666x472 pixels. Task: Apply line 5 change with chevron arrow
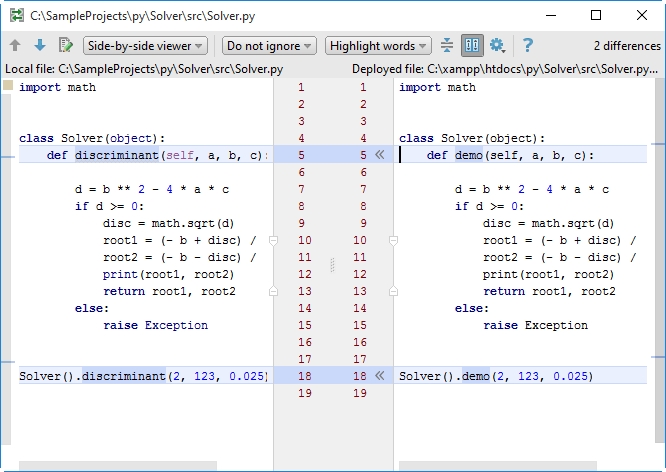point(379,155)
